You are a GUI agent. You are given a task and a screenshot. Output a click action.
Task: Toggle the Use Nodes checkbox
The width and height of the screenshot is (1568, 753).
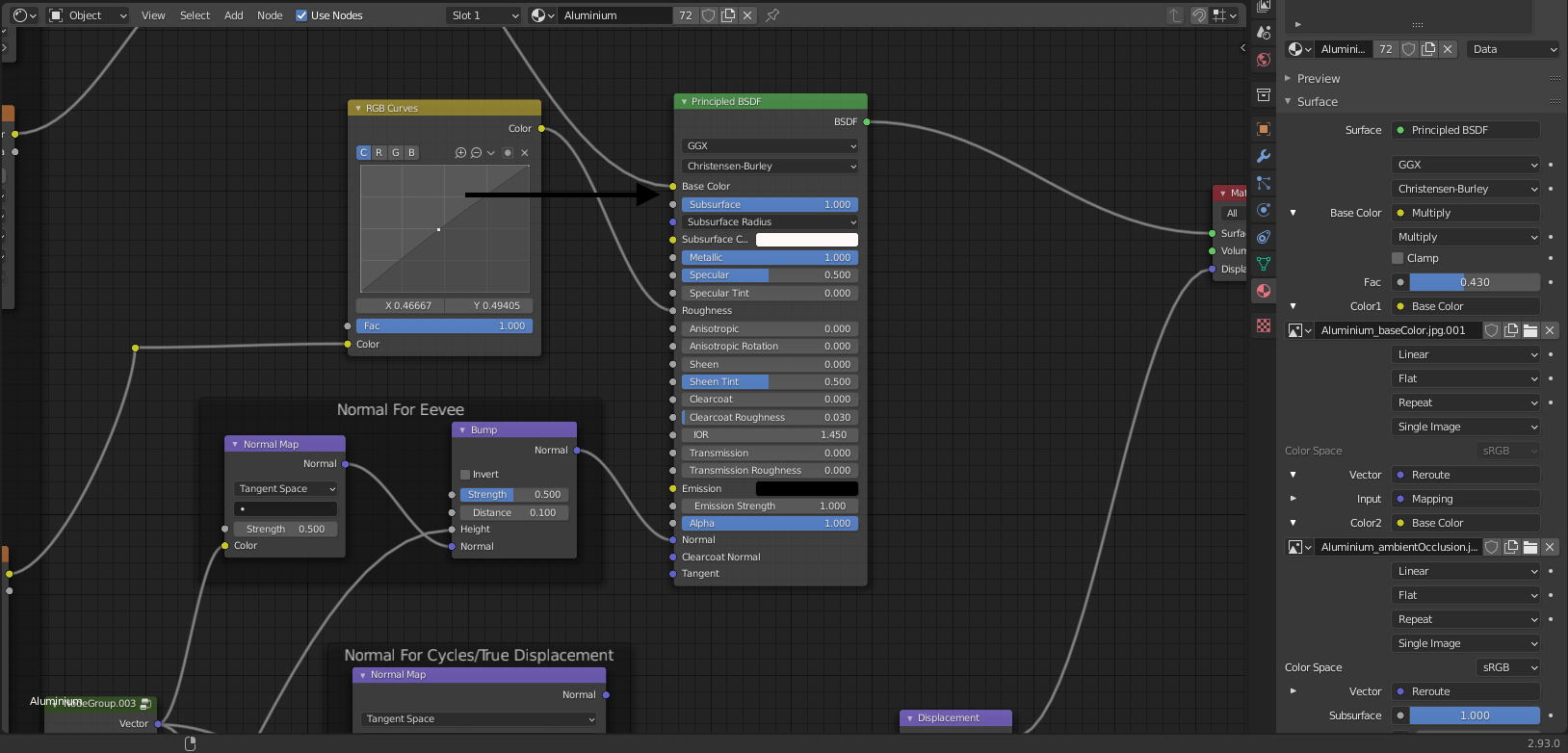(x=301, y=15)
